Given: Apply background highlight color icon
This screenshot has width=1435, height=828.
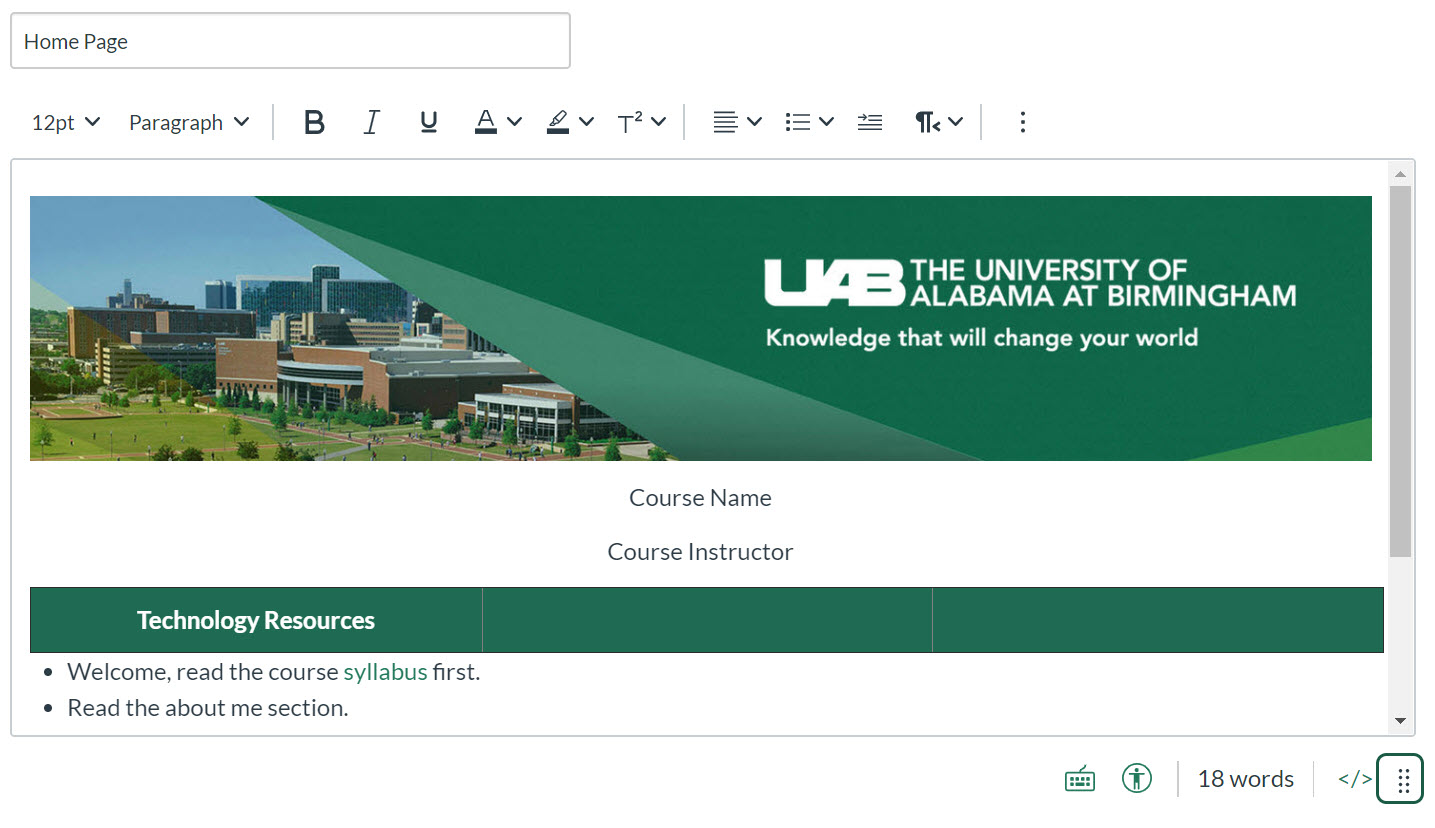Looking at the screenshot, I should [x=558, y=122].
